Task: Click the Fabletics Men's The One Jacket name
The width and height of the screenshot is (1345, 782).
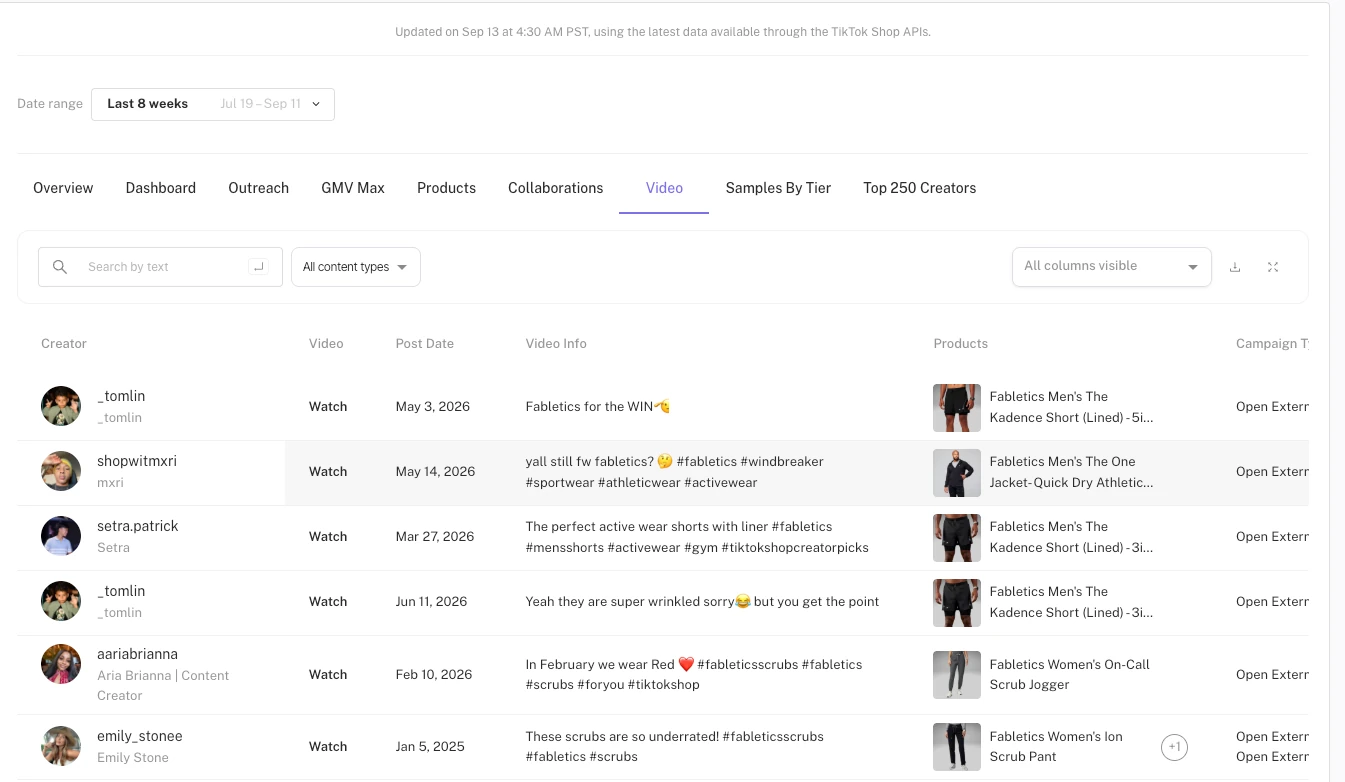Action: pos(1072,472)
